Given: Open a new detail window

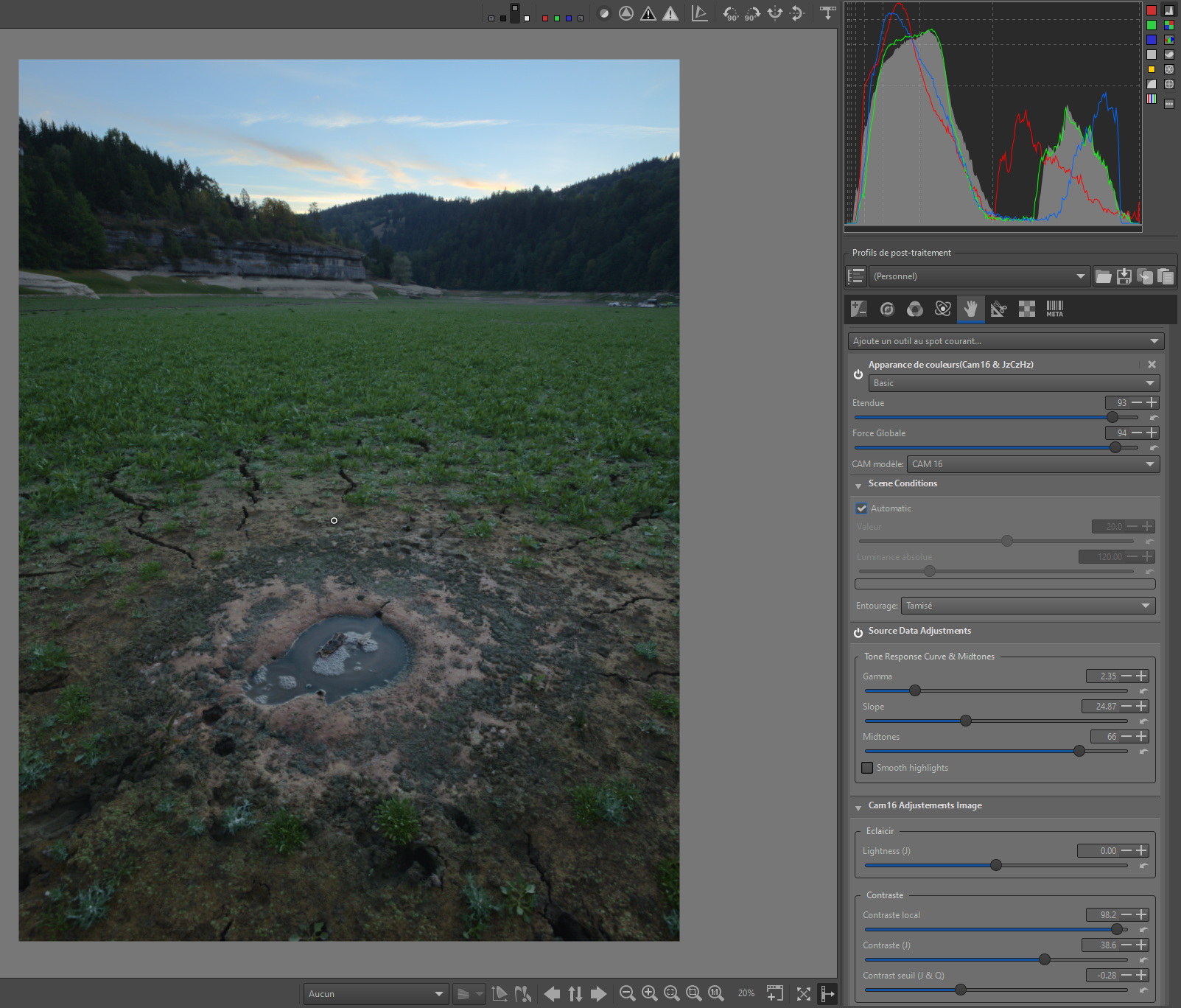Looking at the screenshot, I should (774, 993).
